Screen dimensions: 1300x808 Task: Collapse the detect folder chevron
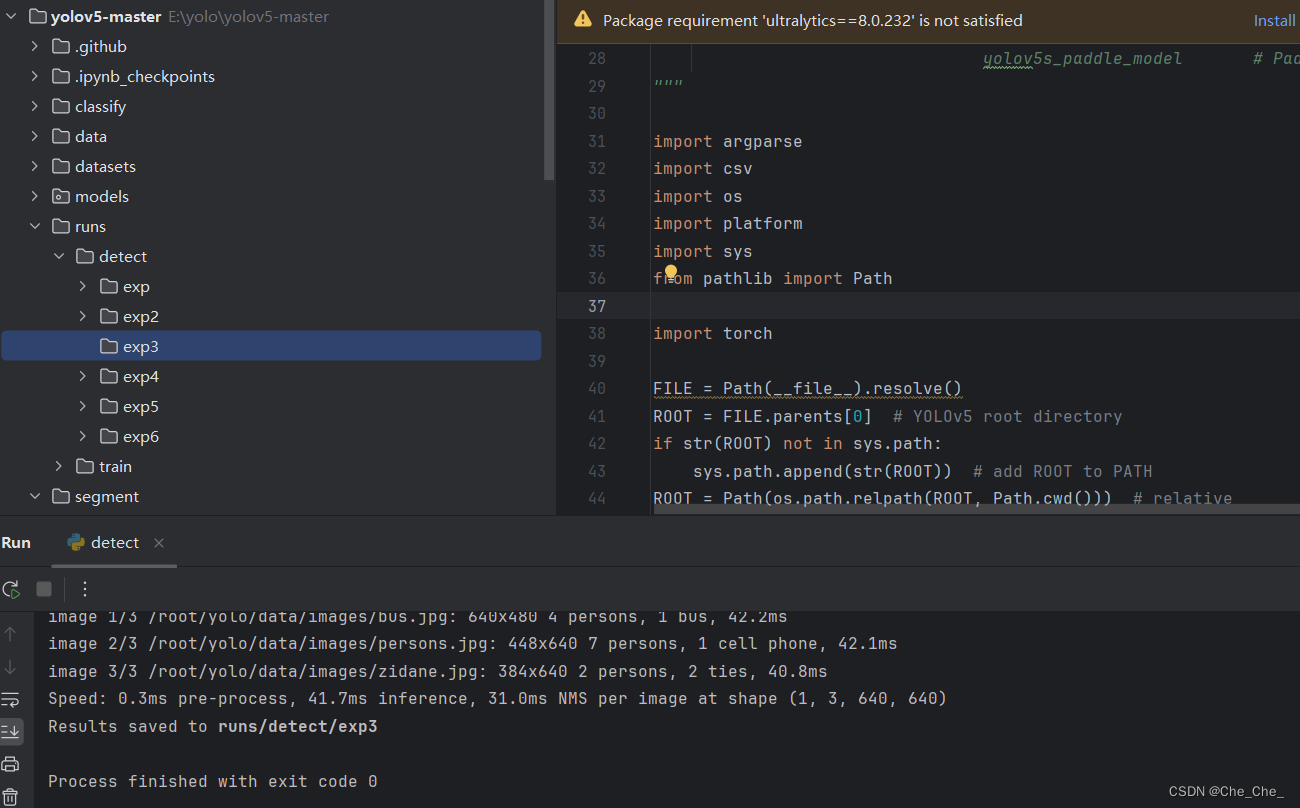(59, 257)
